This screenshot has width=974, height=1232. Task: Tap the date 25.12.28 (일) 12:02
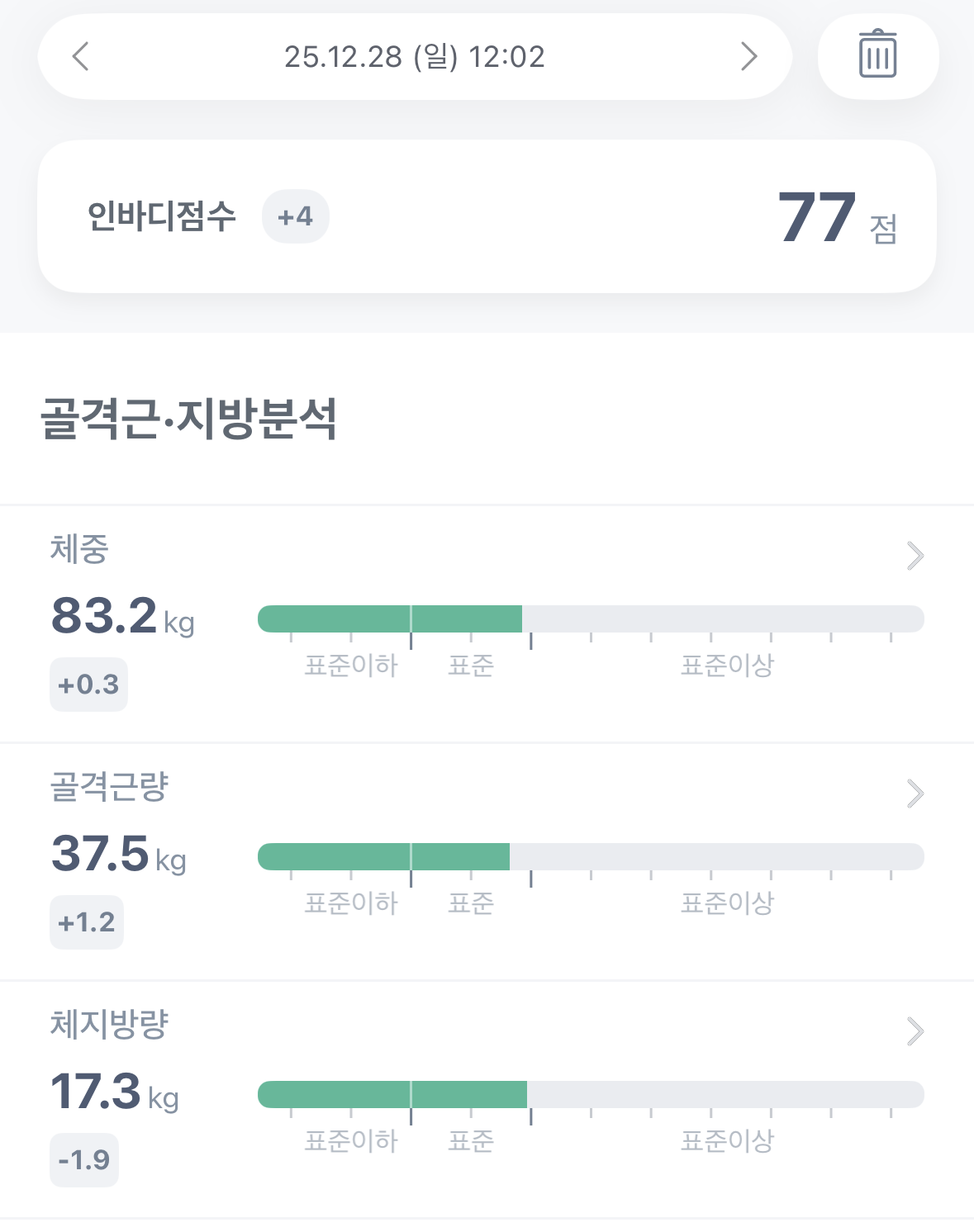pyautogui.click(x=415, y=57)
